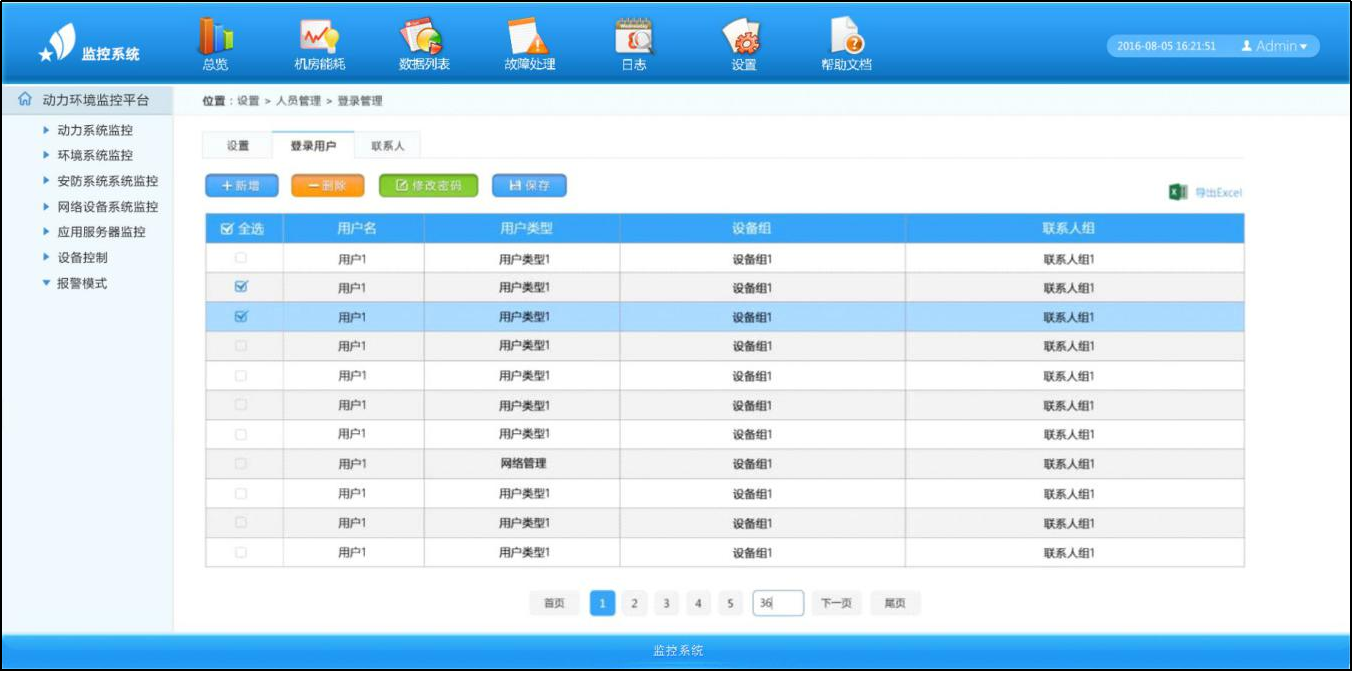Click the page number input field
1354x673 pixels.
[x=777, y=603]
